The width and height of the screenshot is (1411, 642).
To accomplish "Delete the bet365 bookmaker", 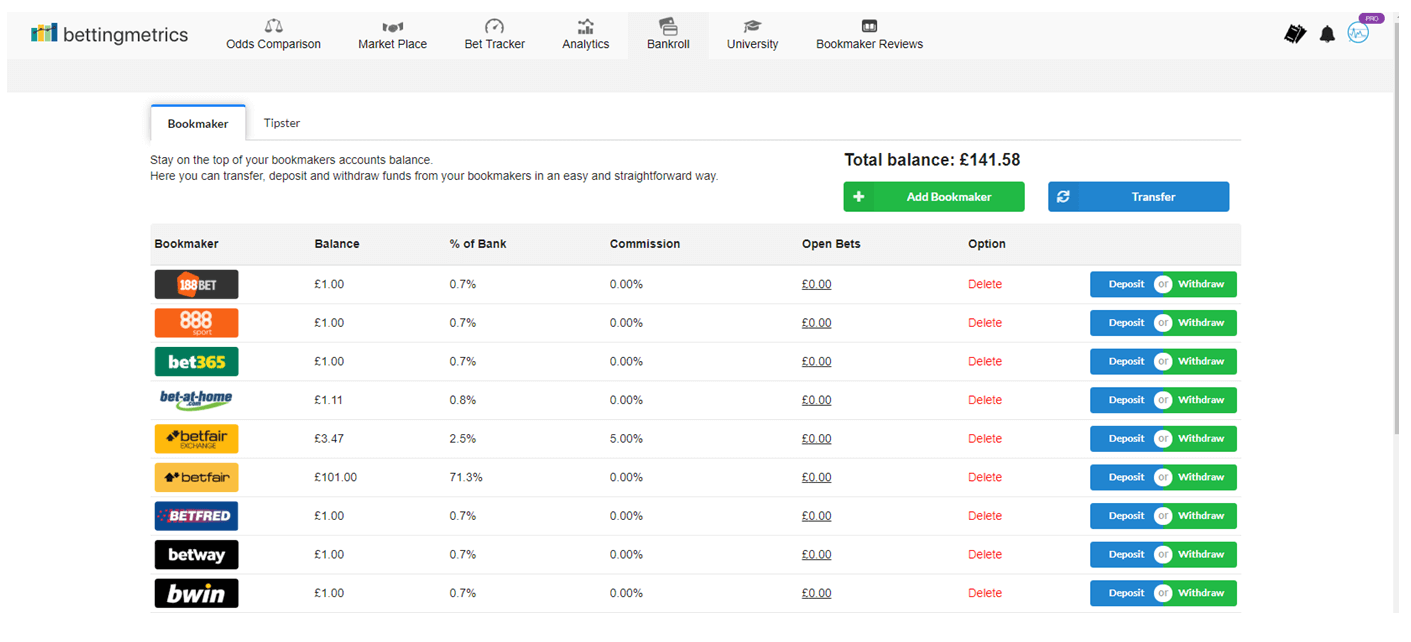I will point(985,361).
